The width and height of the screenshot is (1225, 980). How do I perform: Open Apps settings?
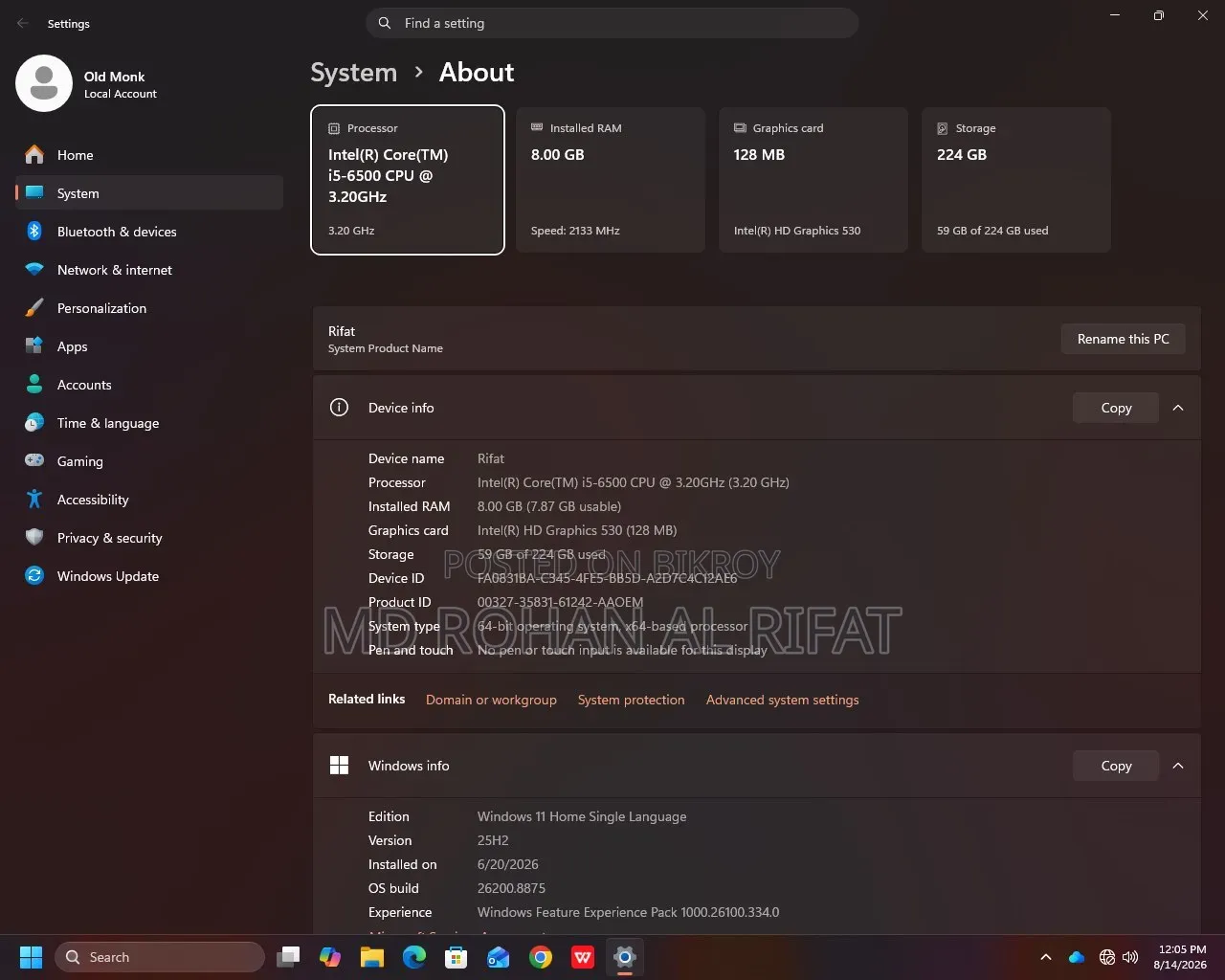149,346
